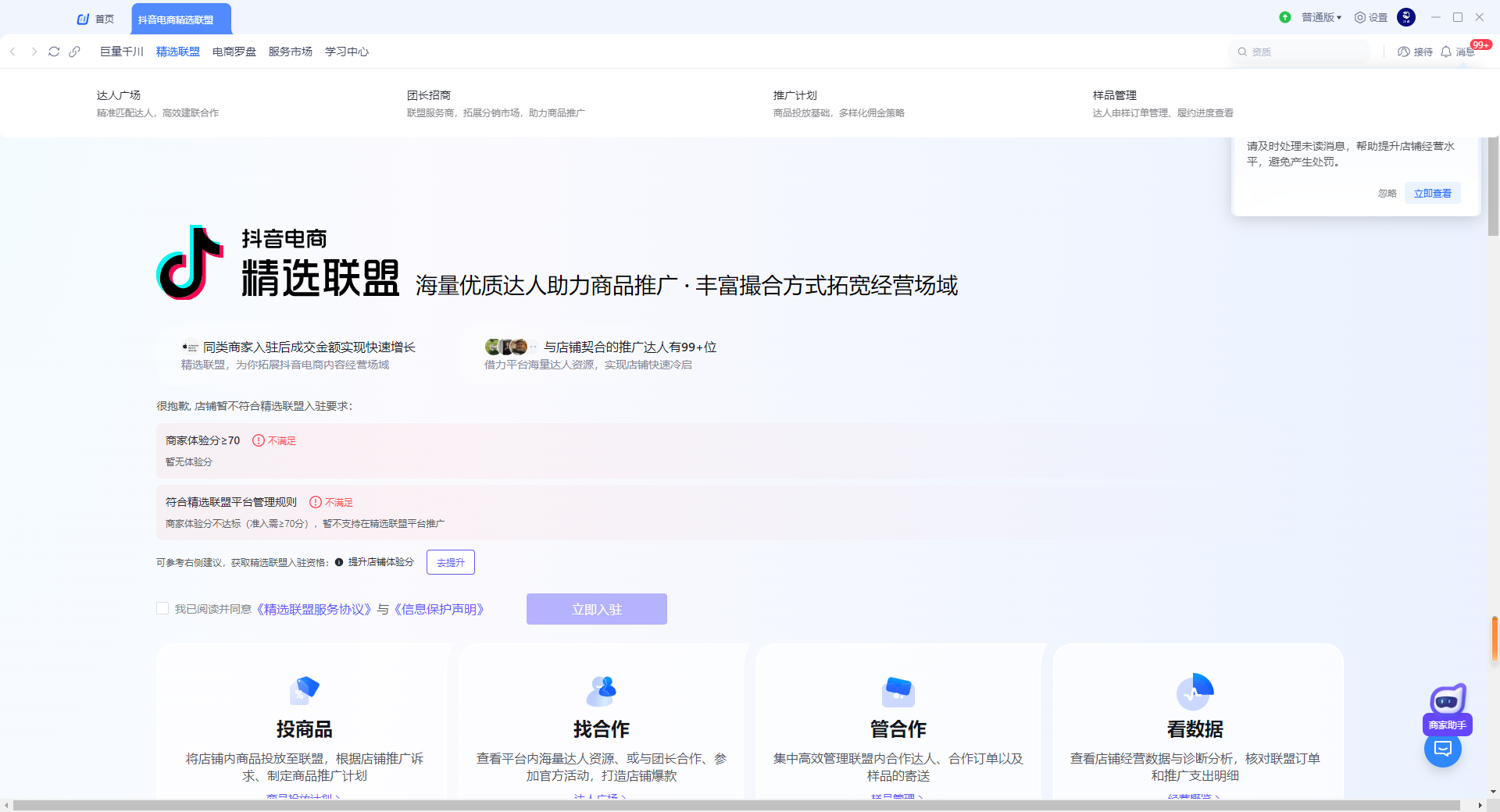Screen dimensions: 1500x812
Task: Open the 首页 home tab
Action: coord(95,19)
